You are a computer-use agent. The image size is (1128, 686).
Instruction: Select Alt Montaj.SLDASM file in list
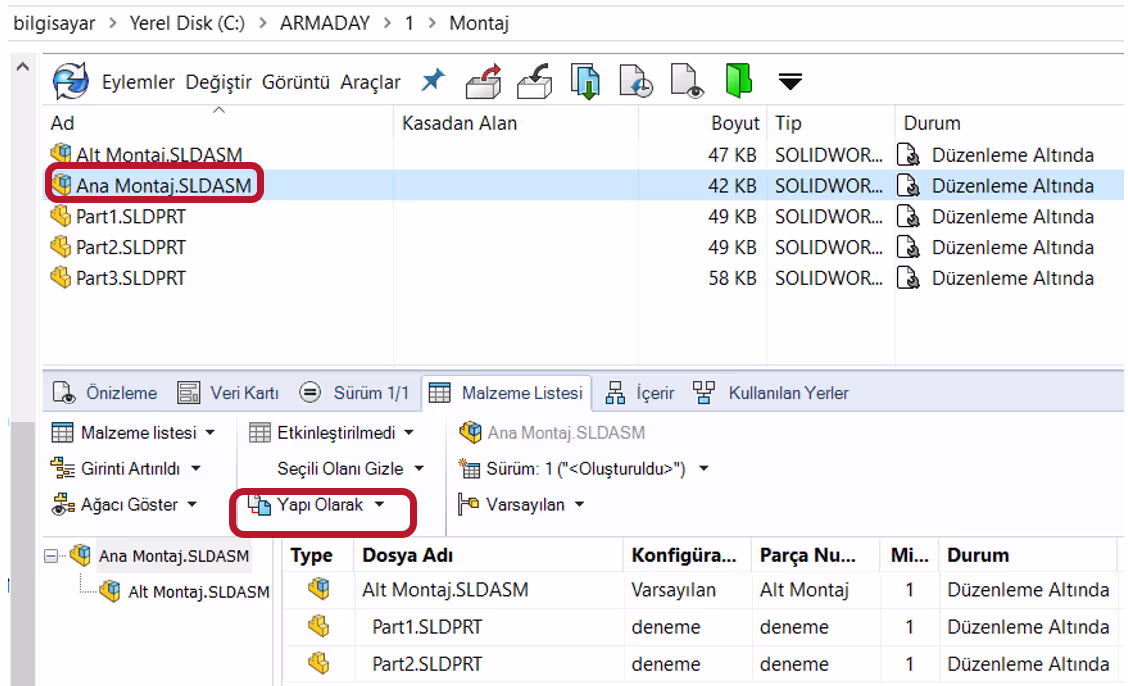click(x=159, y=155)
